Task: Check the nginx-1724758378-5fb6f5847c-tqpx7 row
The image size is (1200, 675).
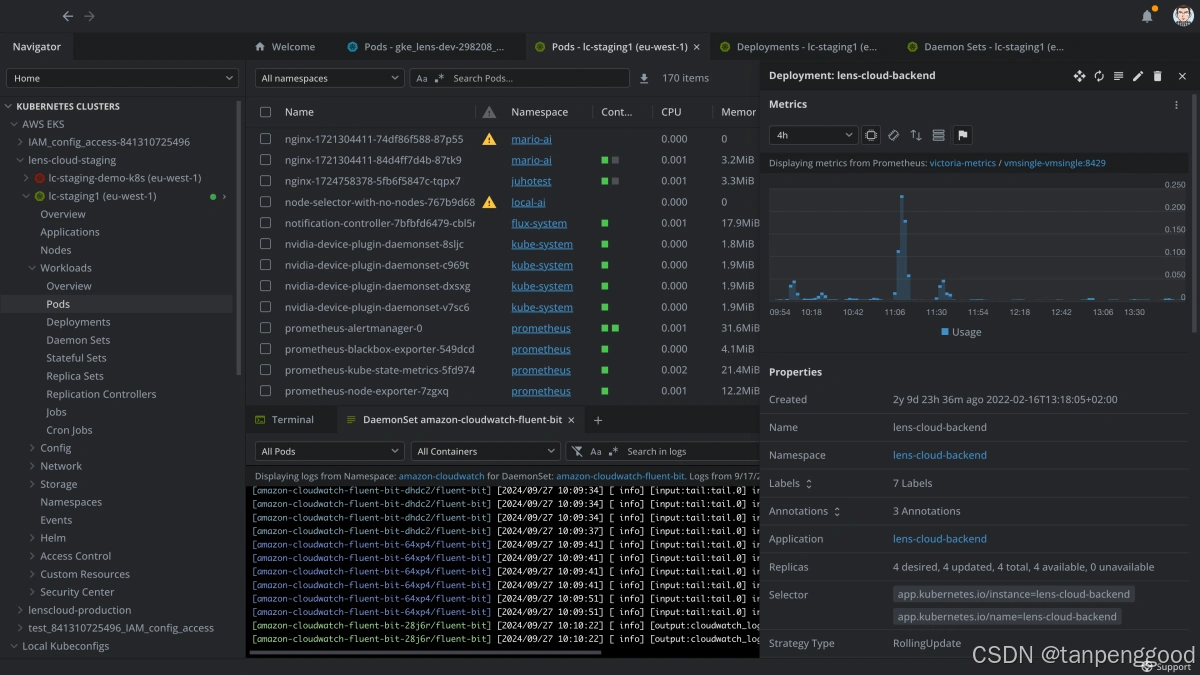Action: (x=265, y=181)
